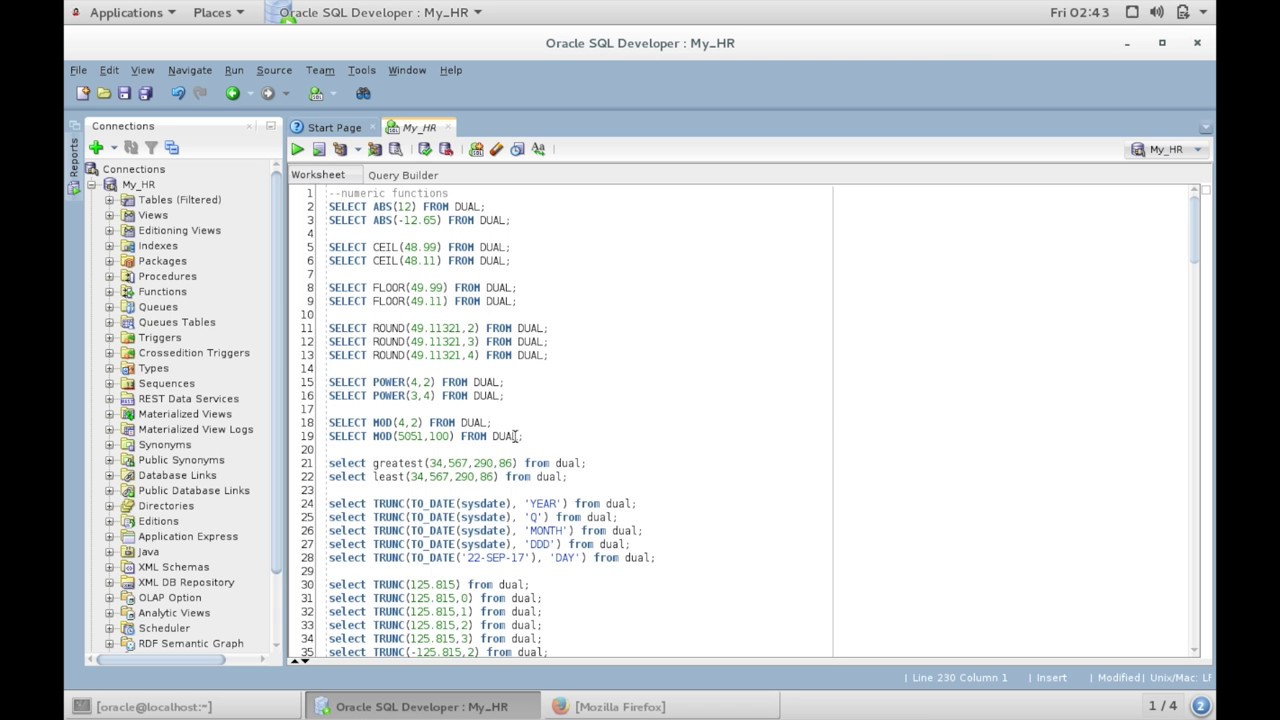
Task: Expand the Sequences tree node
Action: point(110,384)
